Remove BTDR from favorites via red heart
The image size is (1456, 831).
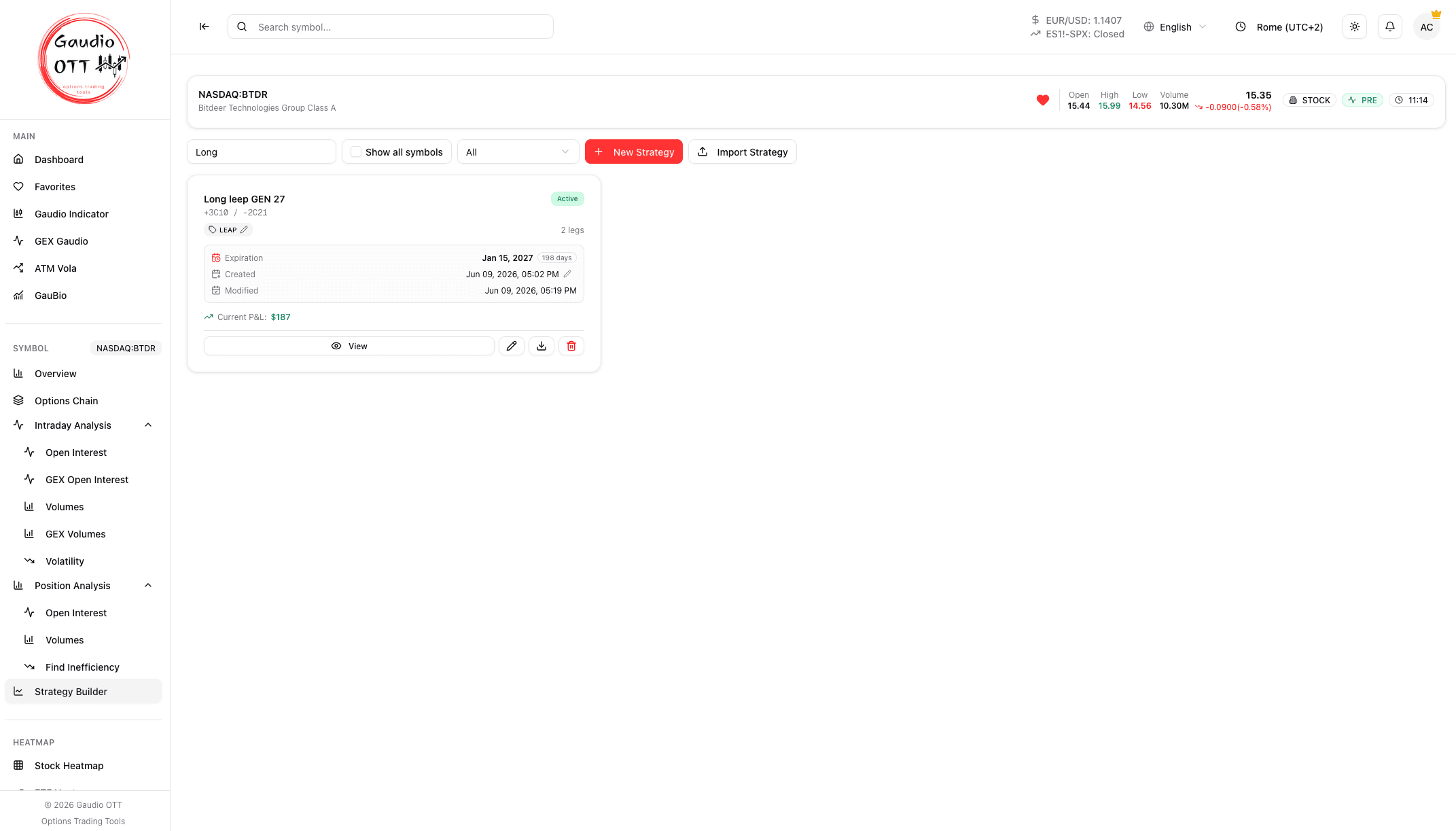click(1042, 100)
